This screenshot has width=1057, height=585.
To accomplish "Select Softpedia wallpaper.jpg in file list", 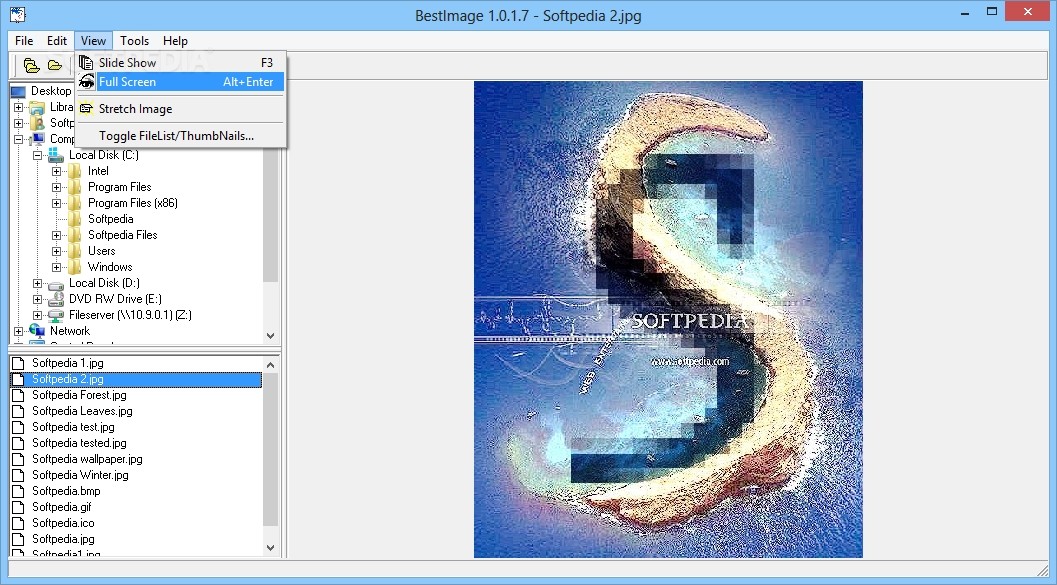I will [88, 459].
